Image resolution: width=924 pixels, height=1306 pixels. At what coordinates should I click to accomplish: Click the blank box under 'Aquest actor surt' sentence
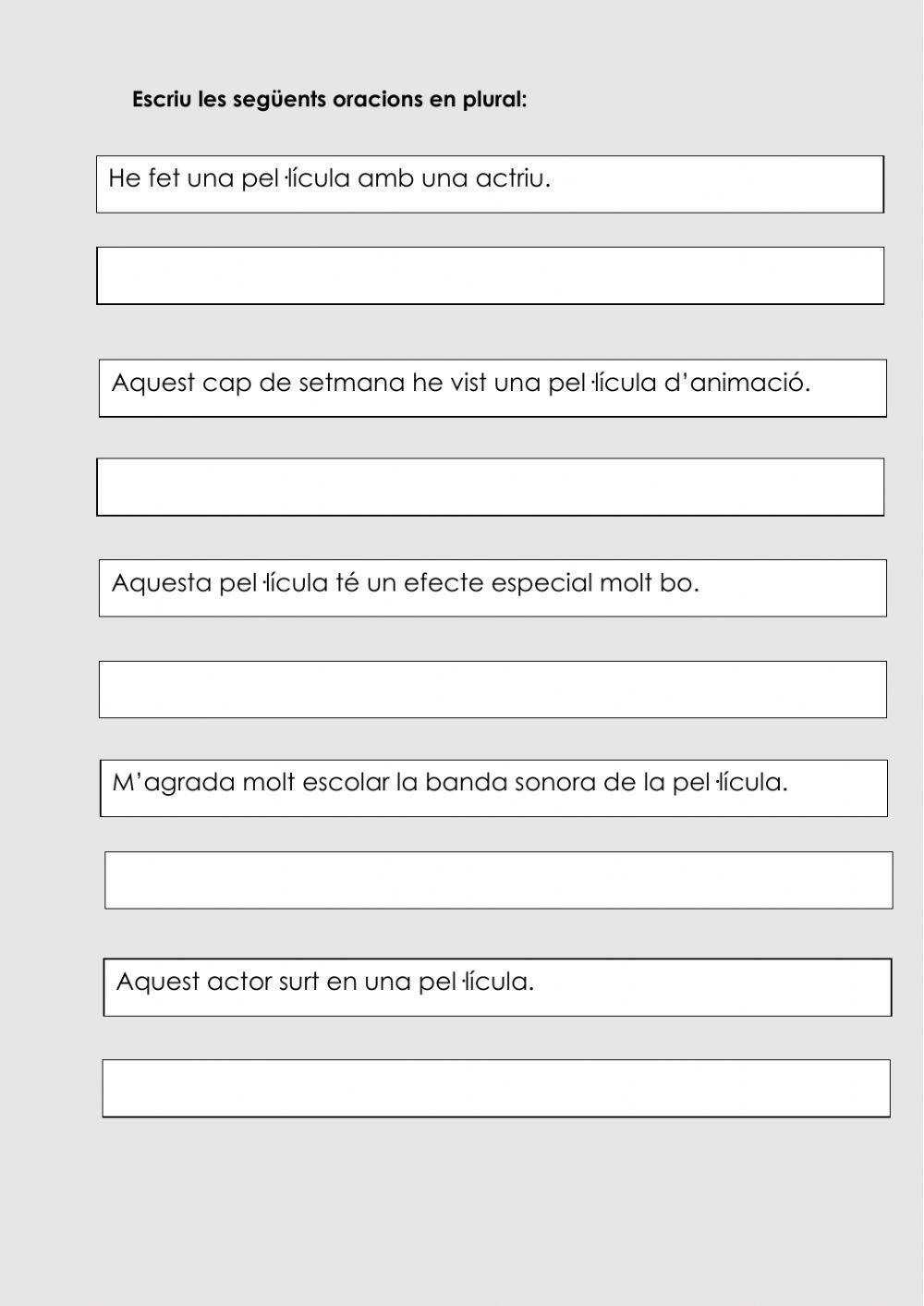(496, 1088)
